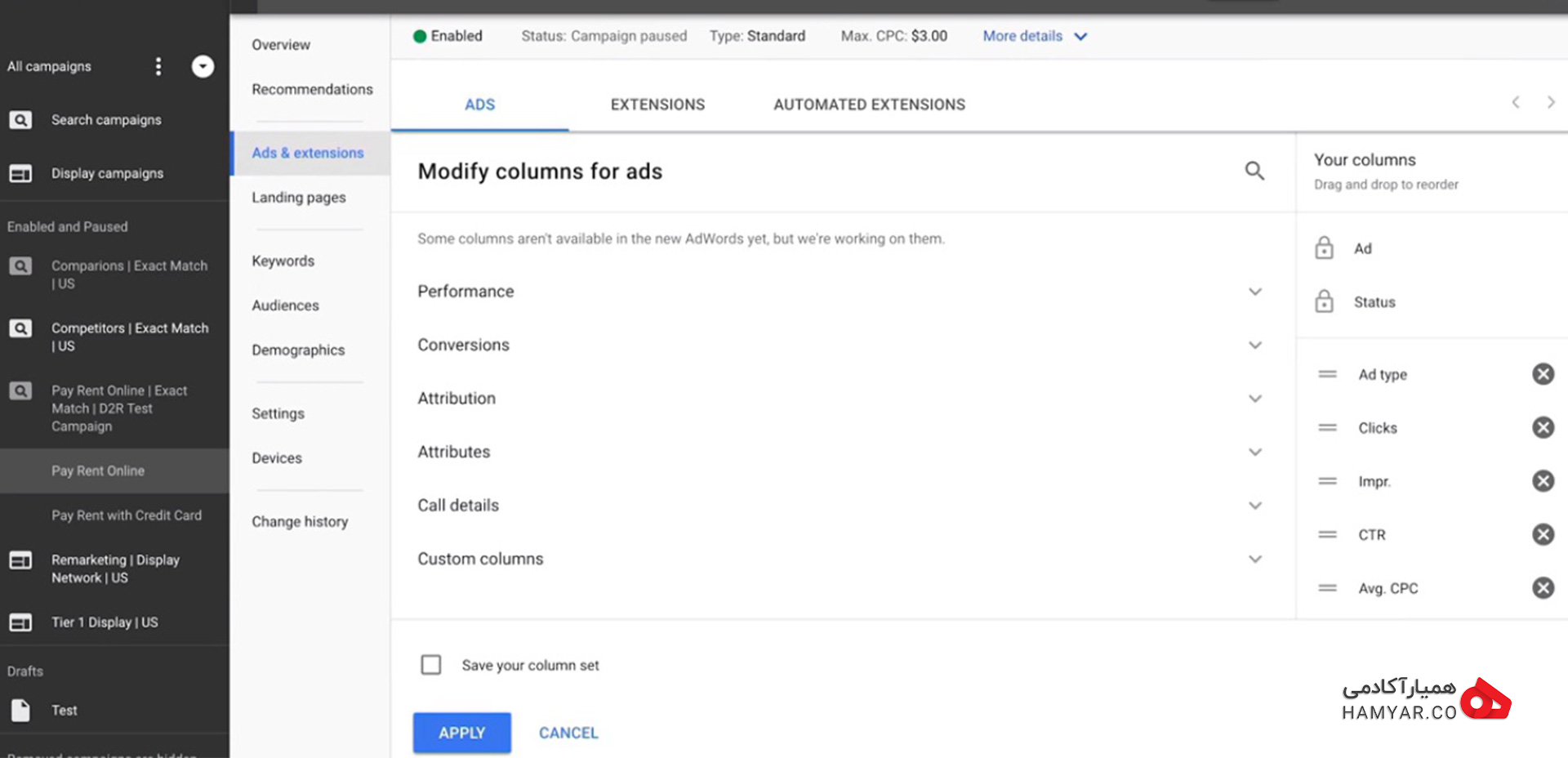This screenshot has width=1568, height=758.
Task: Click the drag handle for CTR
Action: coord(1328,534)
